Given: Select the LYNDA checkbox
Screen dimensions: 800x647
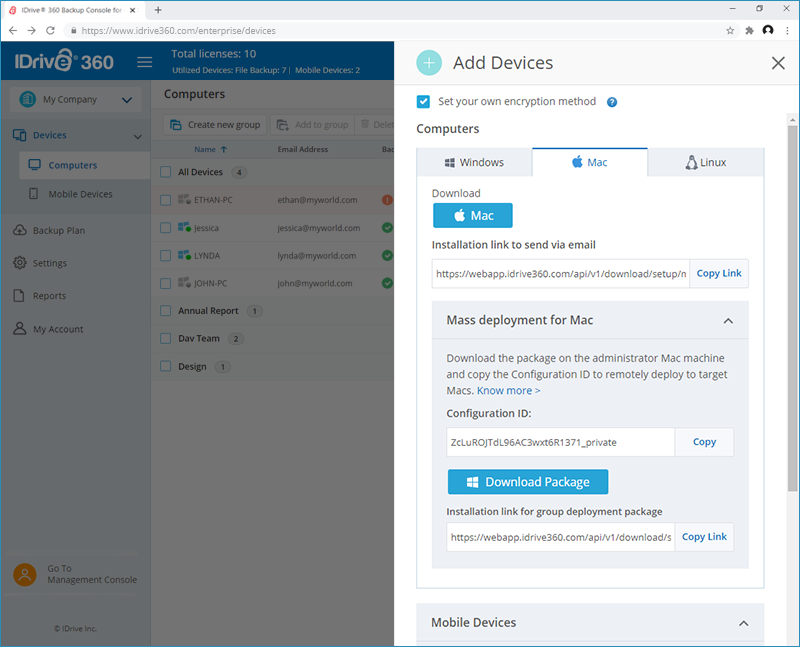Looking at the screenshot, I should (165, 255).
